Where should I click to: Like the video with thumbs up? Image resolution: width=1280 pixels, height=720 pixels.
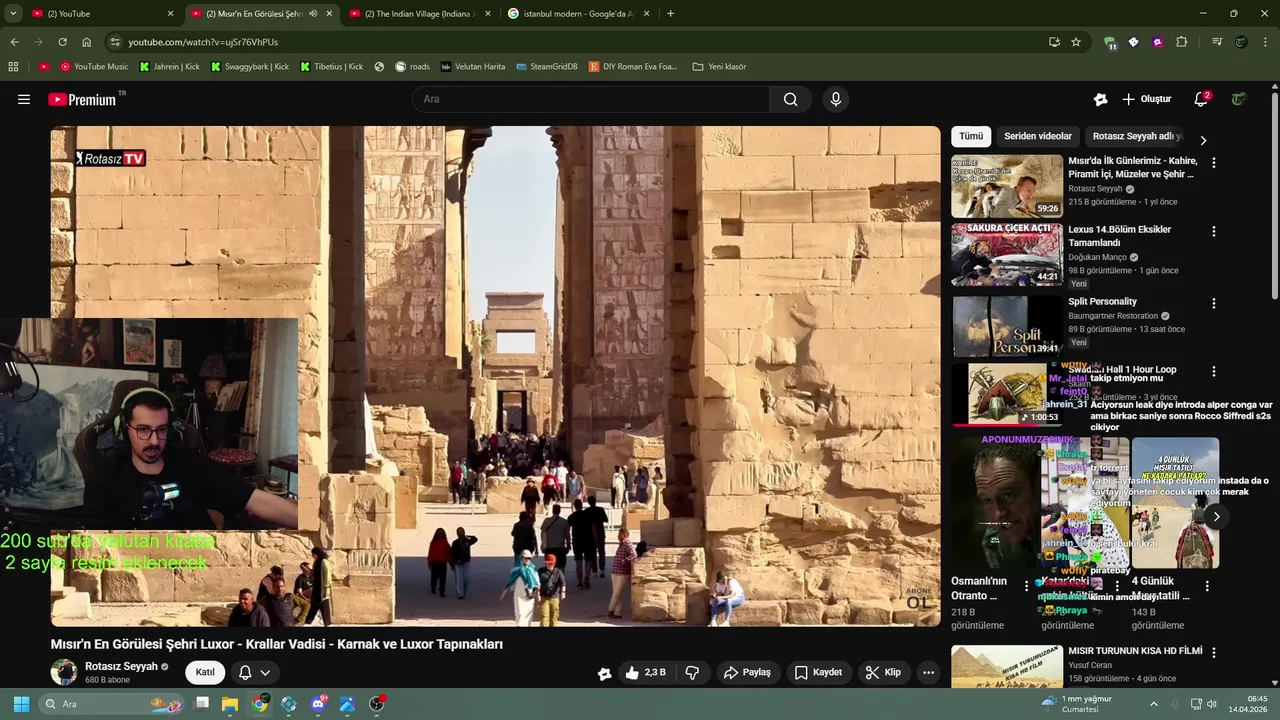pos(645,672)
